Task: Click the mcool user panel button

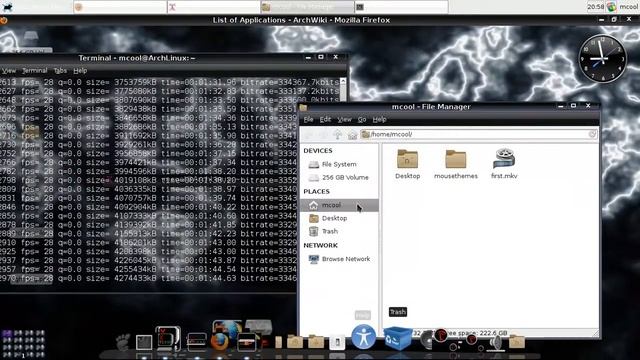Action: tap(629, 7)
